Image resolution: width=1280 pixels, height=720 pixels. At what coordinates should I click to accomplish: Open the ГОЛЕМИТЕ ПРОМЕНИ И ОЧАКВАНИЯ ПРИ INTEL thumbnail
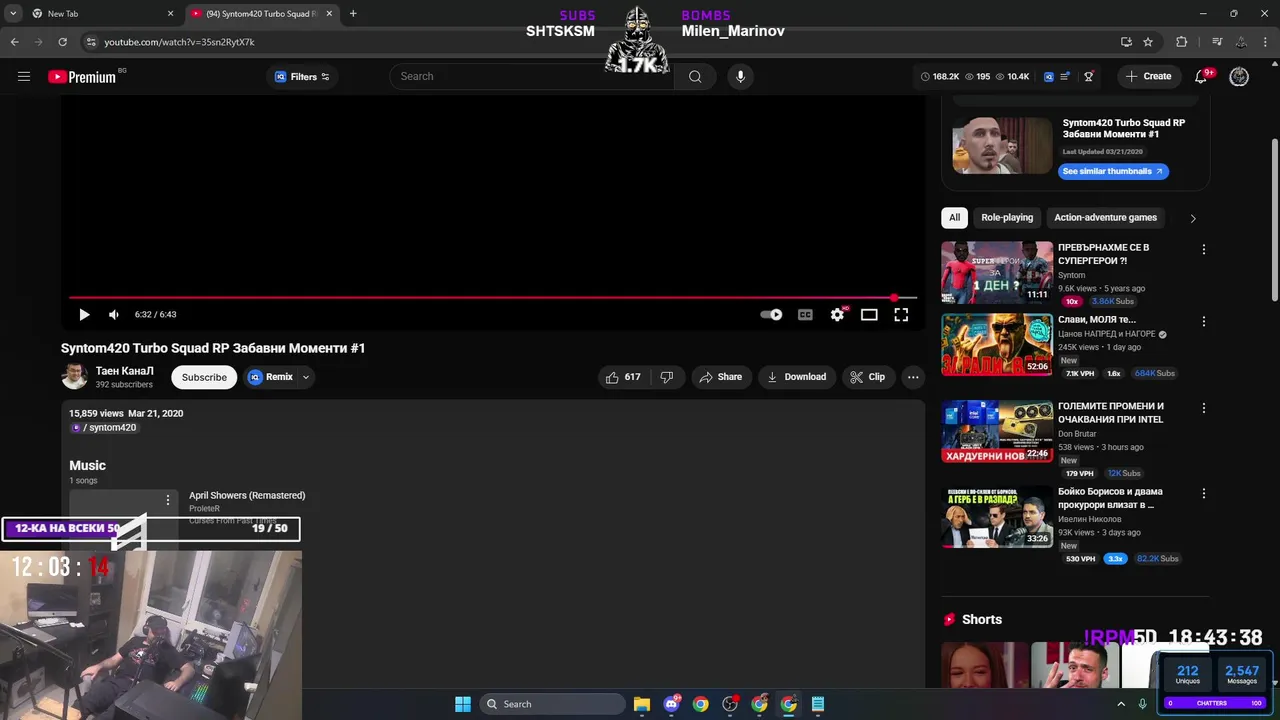click(997, 431)
